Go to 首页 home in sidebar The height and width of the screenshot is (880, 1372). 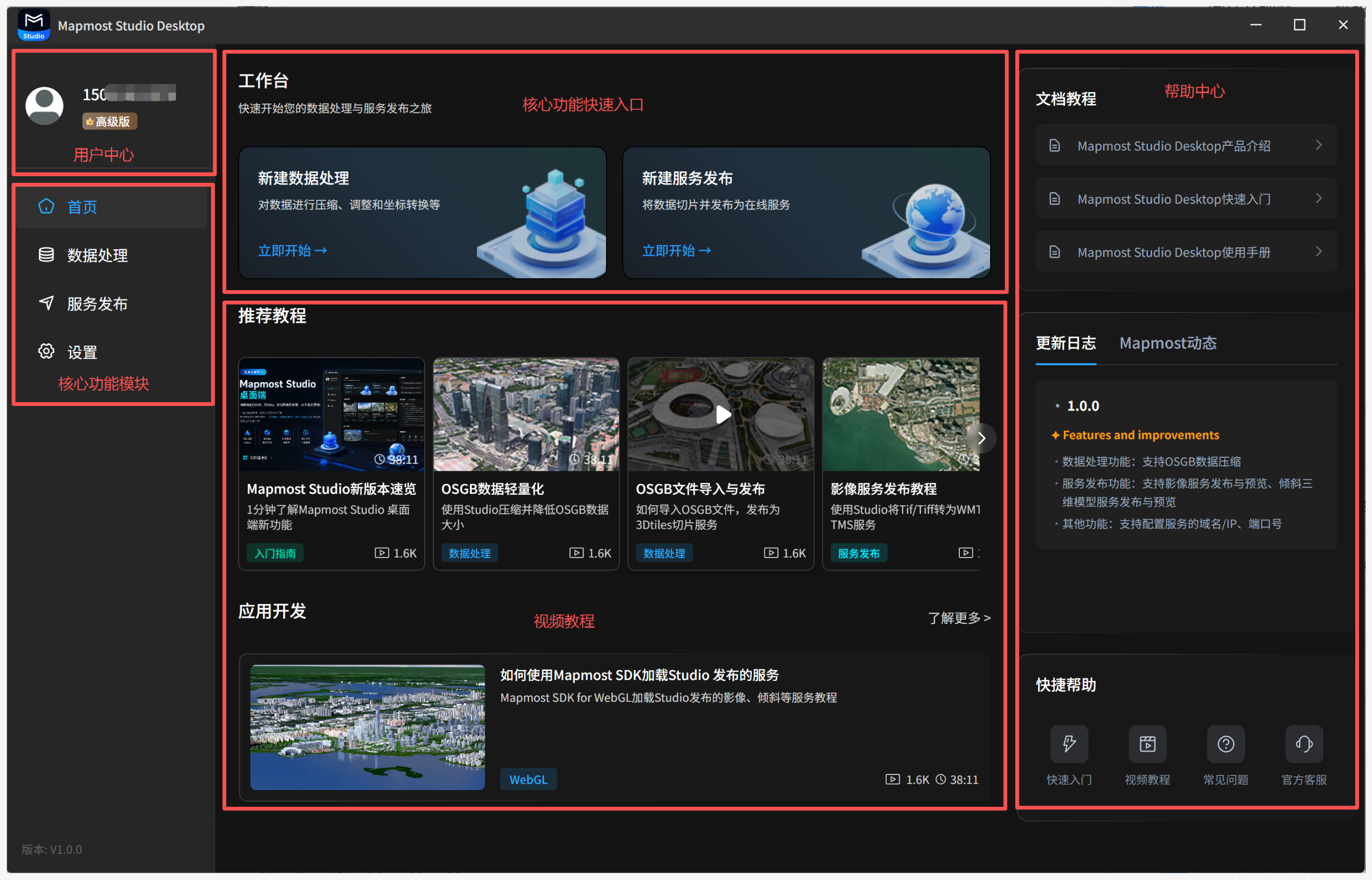pos(112,207)
